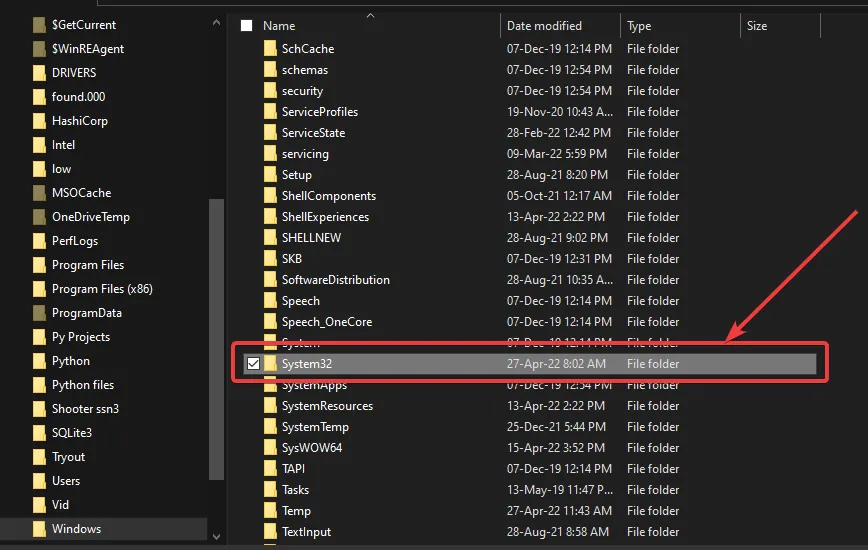Click the System32 folder icon
868x550 pixels.
pyautogui.click(x=270, y=364)
